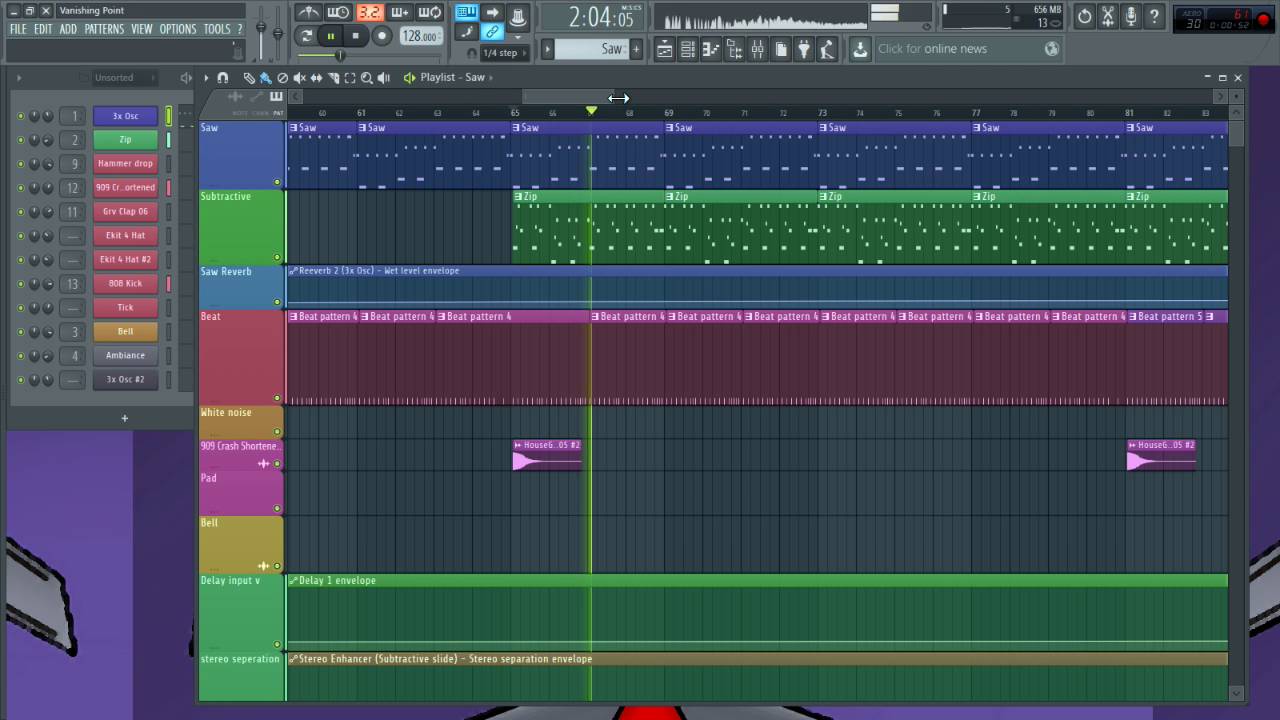This screenshot has height=720, width=1280.
Task: Open the VIEW menu
Action: pos(142,29)
